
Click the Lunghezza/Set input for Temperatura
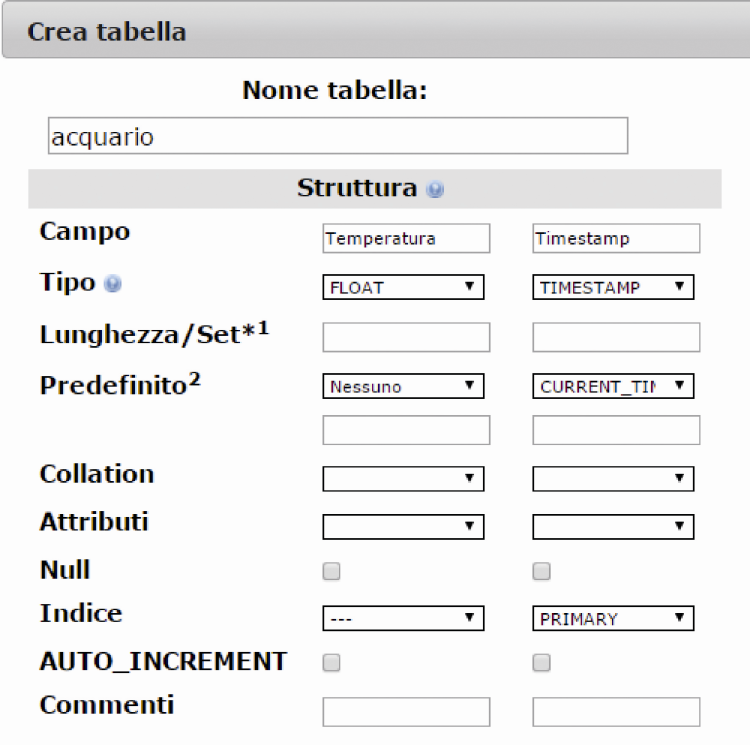pyautogui.click(x=406, y=337)
